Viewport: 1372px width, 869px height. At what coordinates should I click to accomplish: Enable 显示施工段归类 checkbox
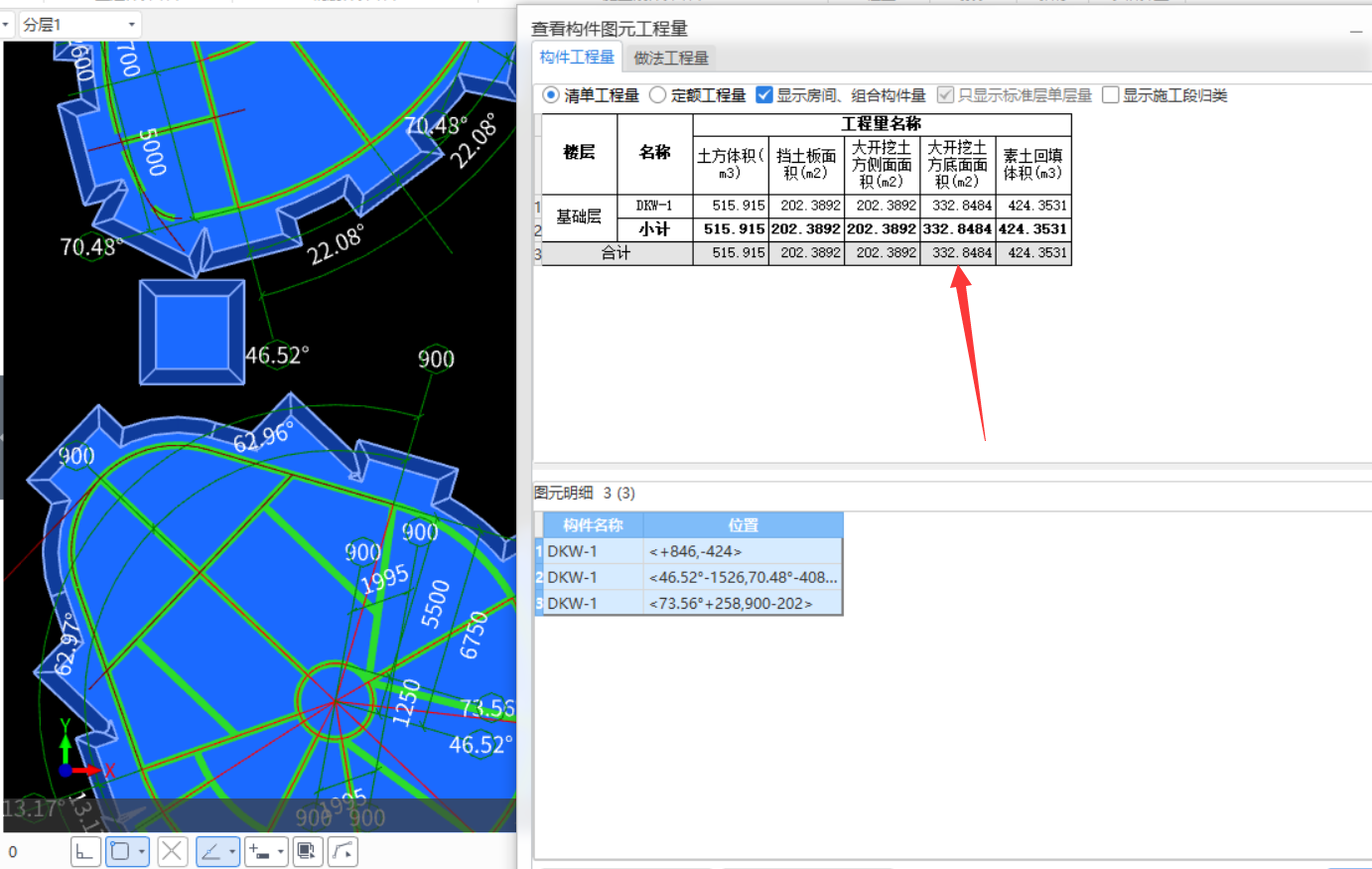pos(1111,95)
